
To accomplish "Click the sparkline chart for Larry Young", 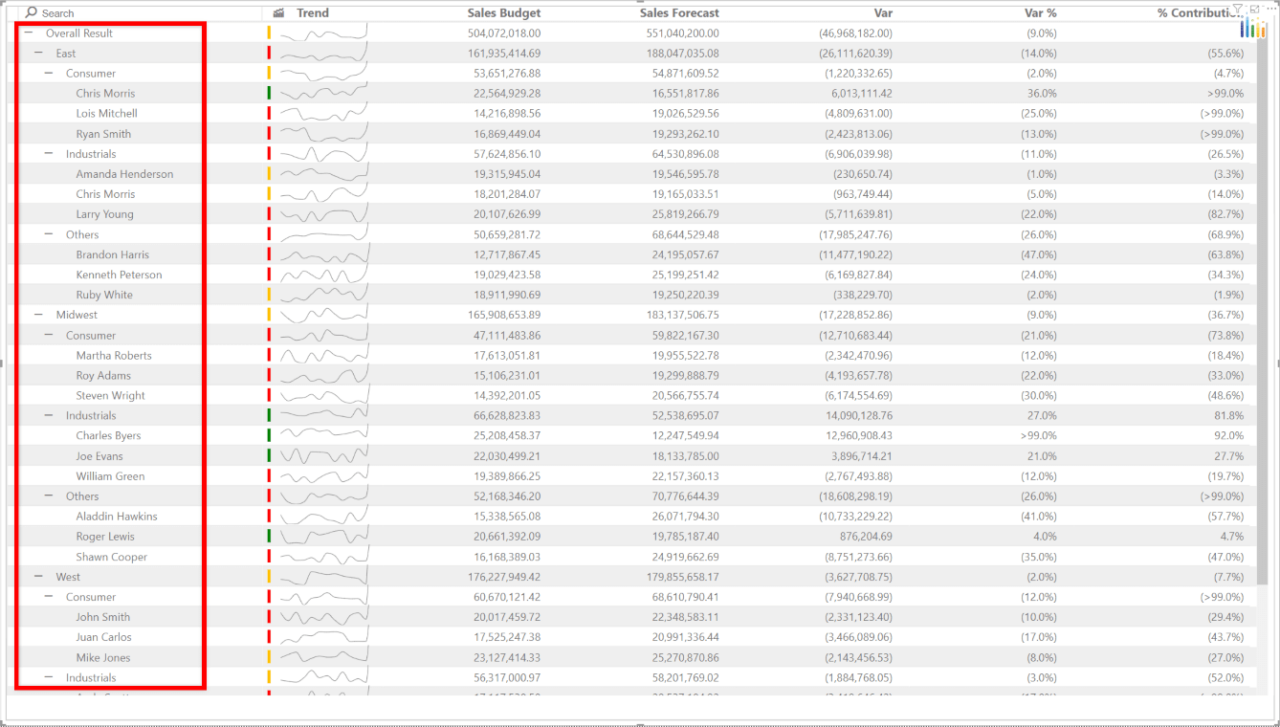I will tap(322, 214).
